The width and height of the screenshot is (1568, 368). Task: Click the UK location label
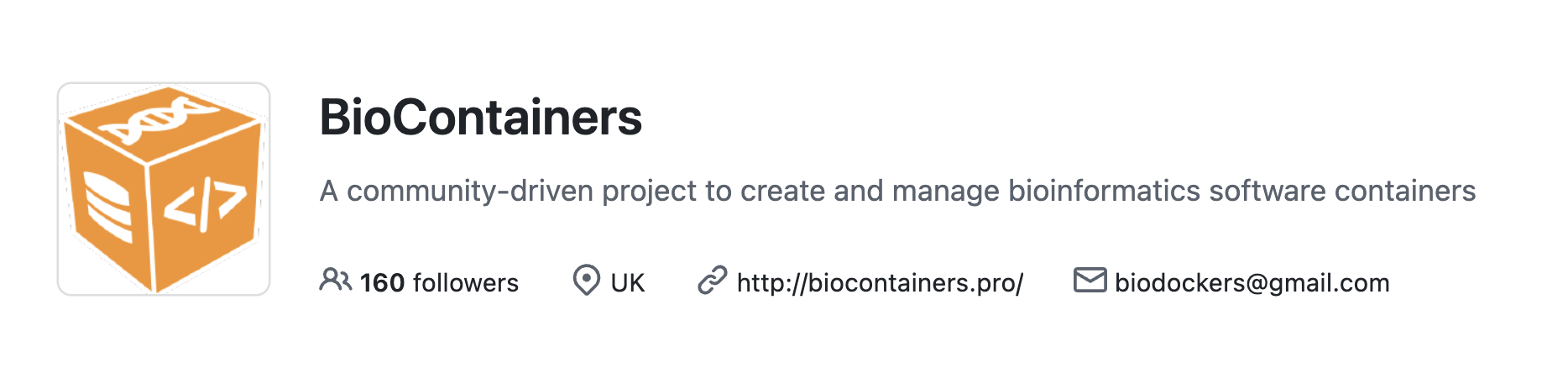point(627,283)
